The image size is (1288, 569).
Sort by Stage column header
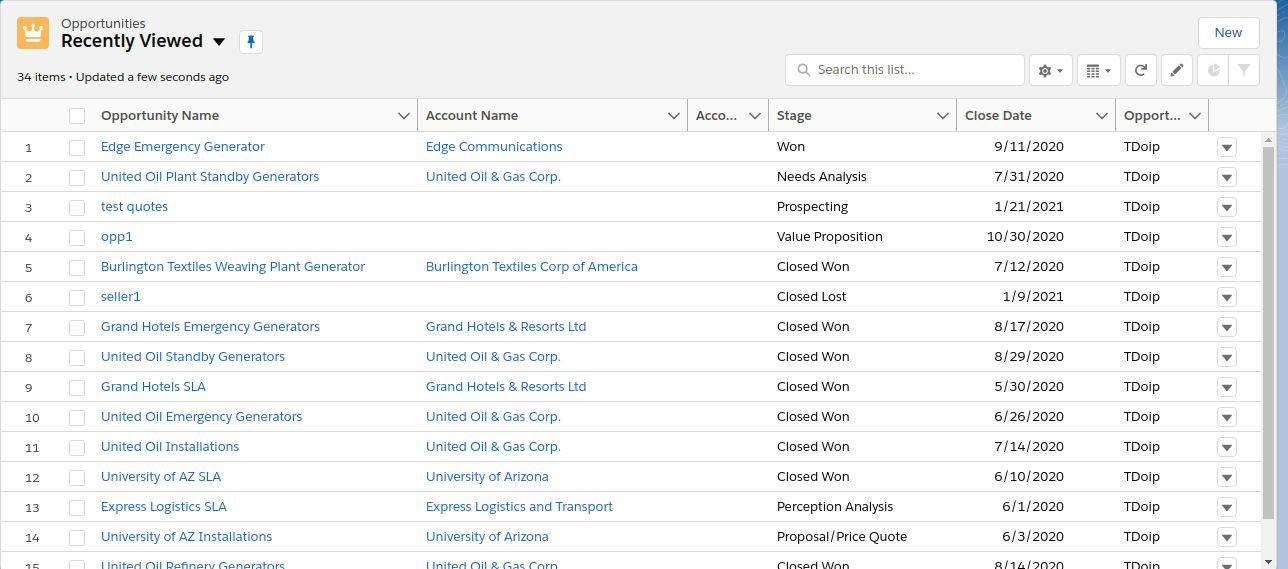[x=794, y=116]
